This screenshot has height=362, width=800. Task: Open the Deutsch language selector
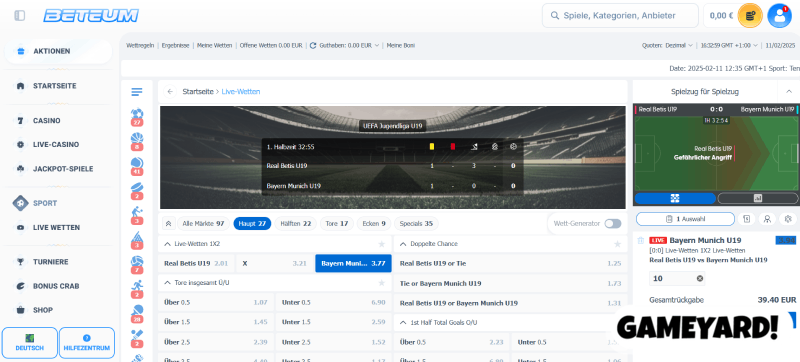coord(30,343)
